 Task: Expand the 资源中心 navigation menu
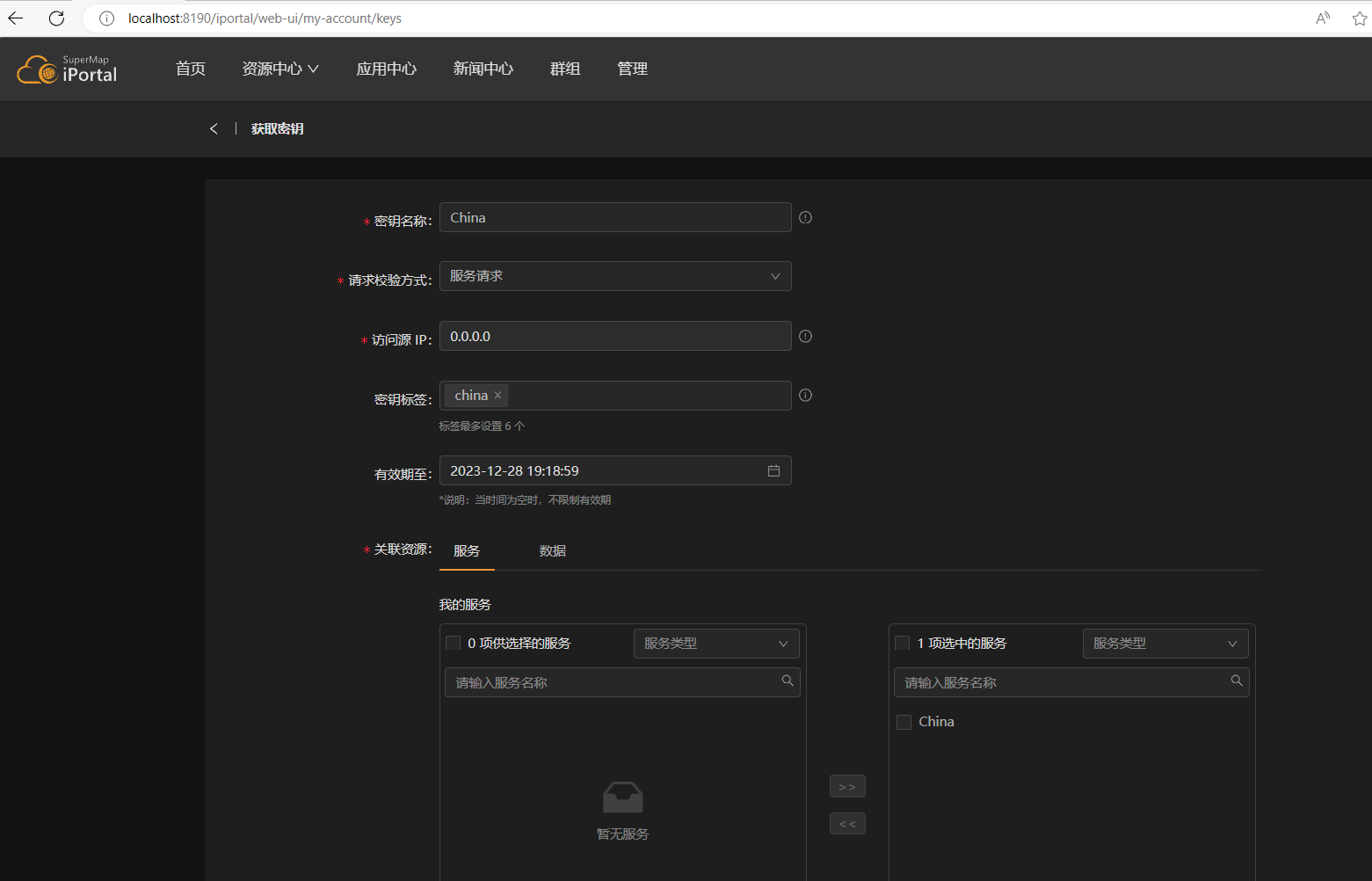(x=280, y=69)
